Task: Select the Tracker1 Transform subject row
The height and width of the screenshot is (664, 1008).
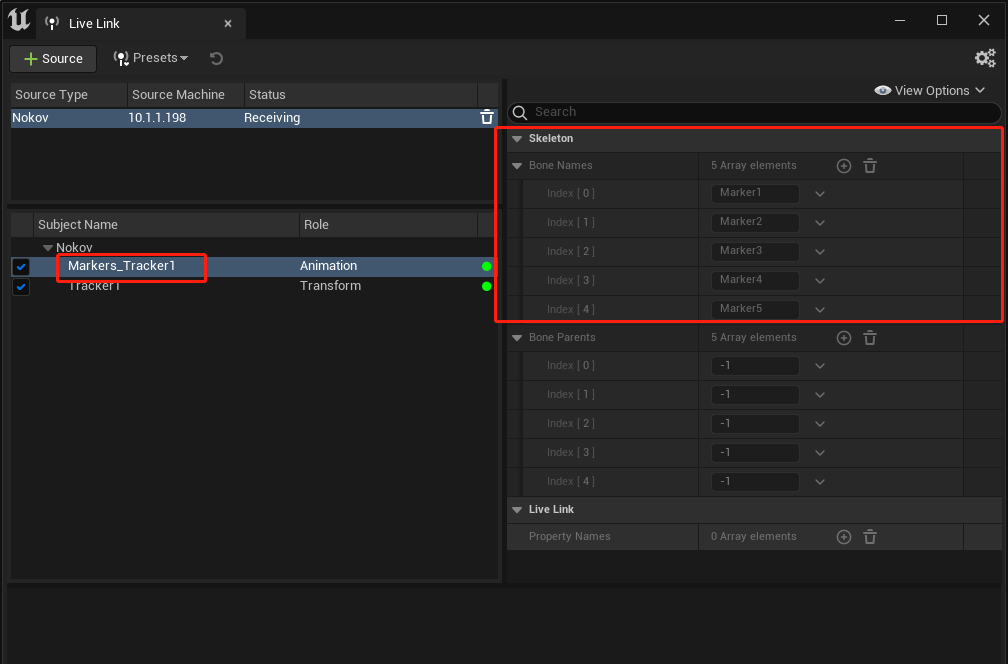Action: (x=255, y=286)
